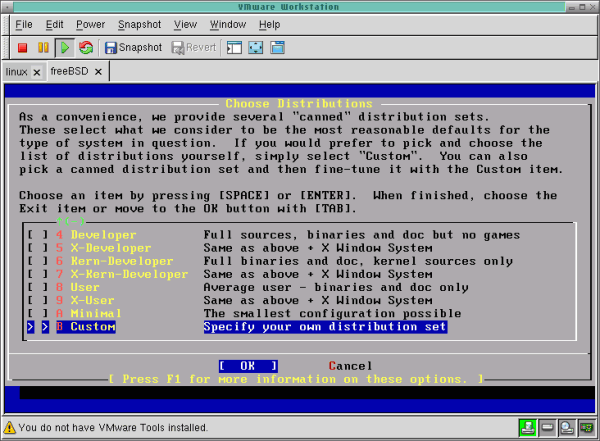Click 'The smallest configuration possible' description
600x441 pixels.
(x=332, y=314)
